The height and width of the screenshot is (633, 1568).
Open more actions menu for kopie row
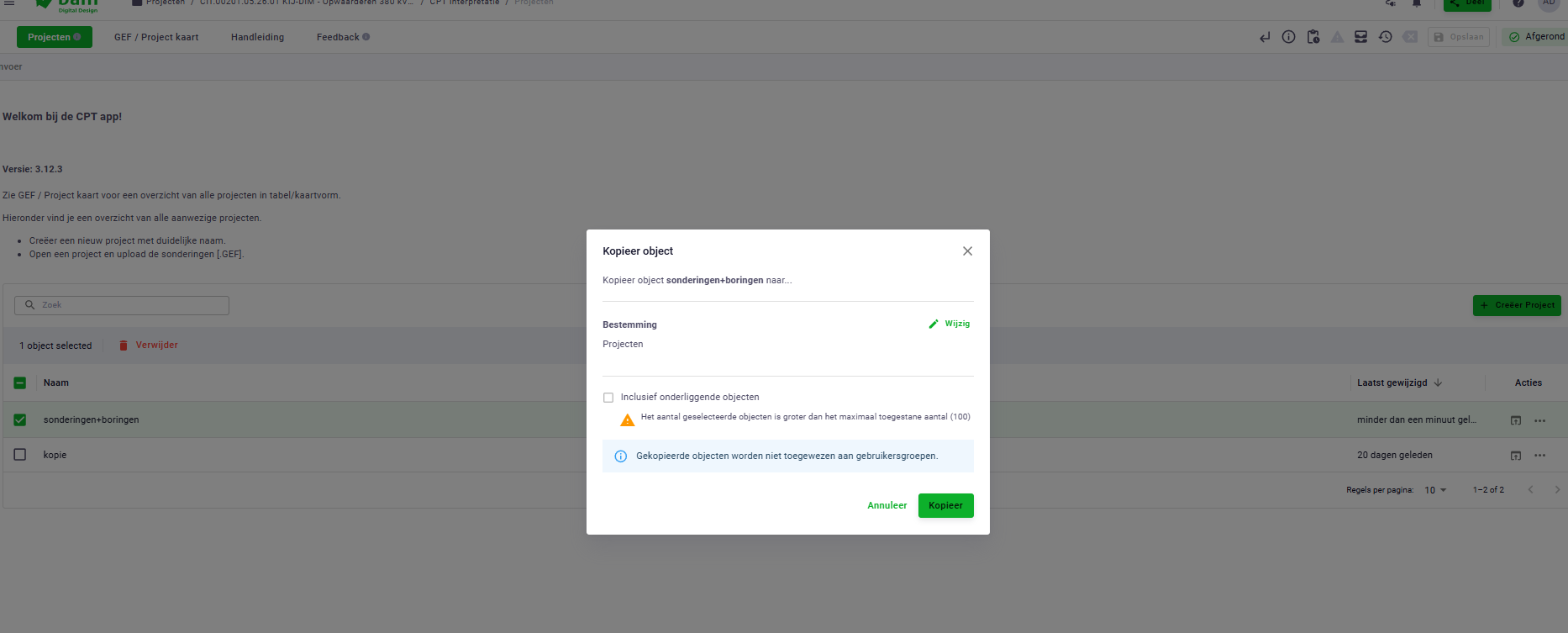(x=1539, y=456)
